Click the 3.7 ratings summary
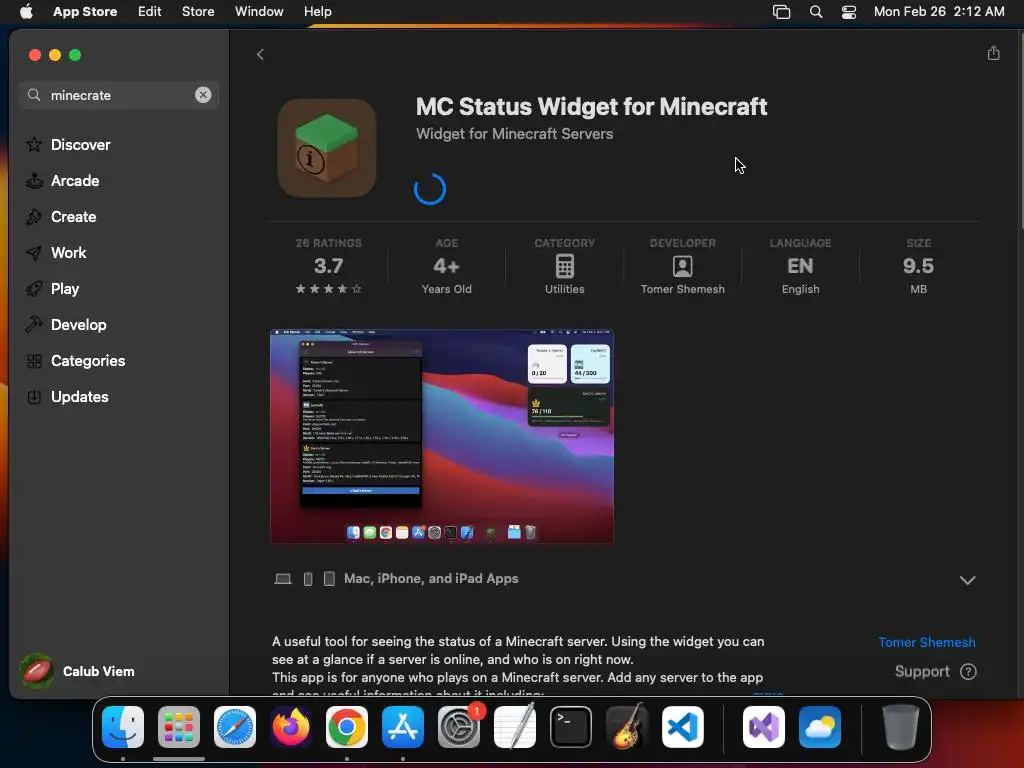This screenshot has height=768, width=1024. coord(328,266)
